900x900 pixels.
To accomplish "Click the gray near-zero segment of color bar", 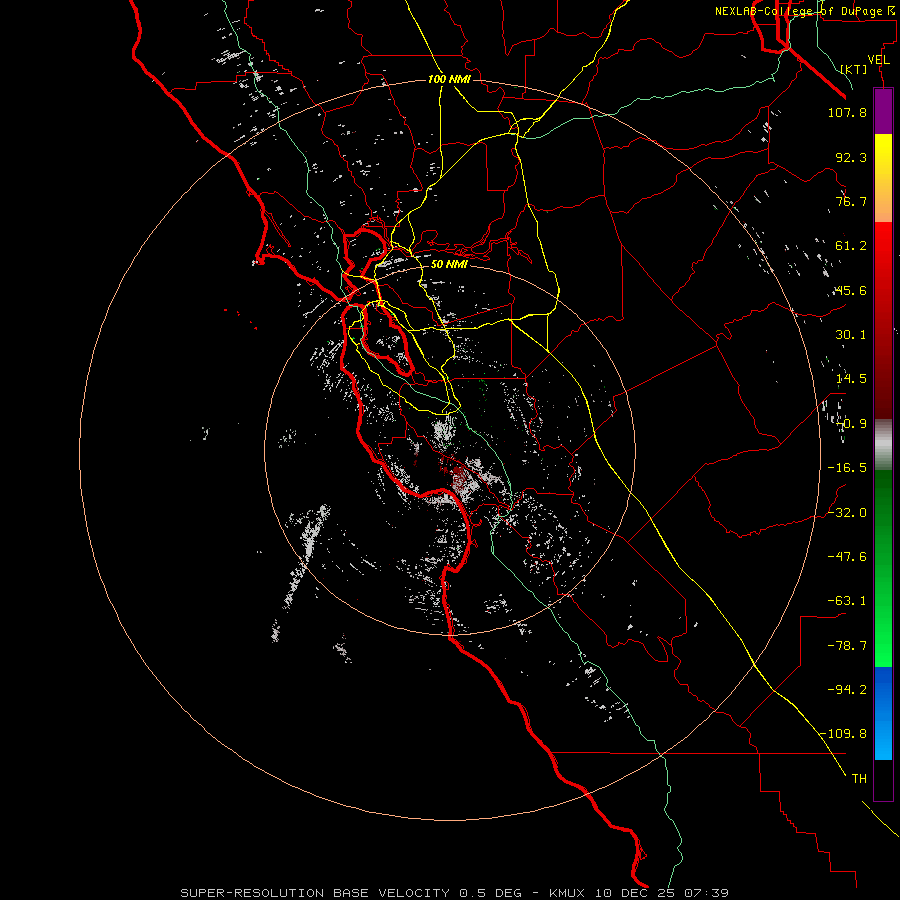I will coord(883,445).
